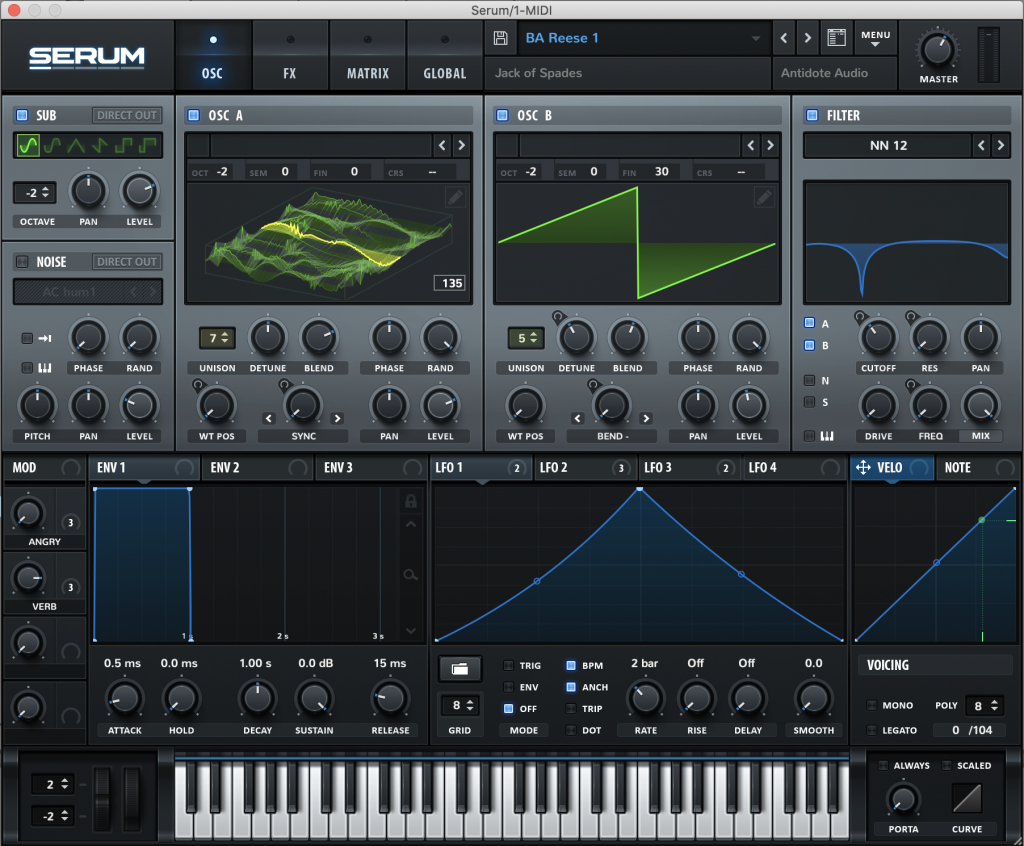
Task: Click the save preset floppy disk icon
Action: 501,39
